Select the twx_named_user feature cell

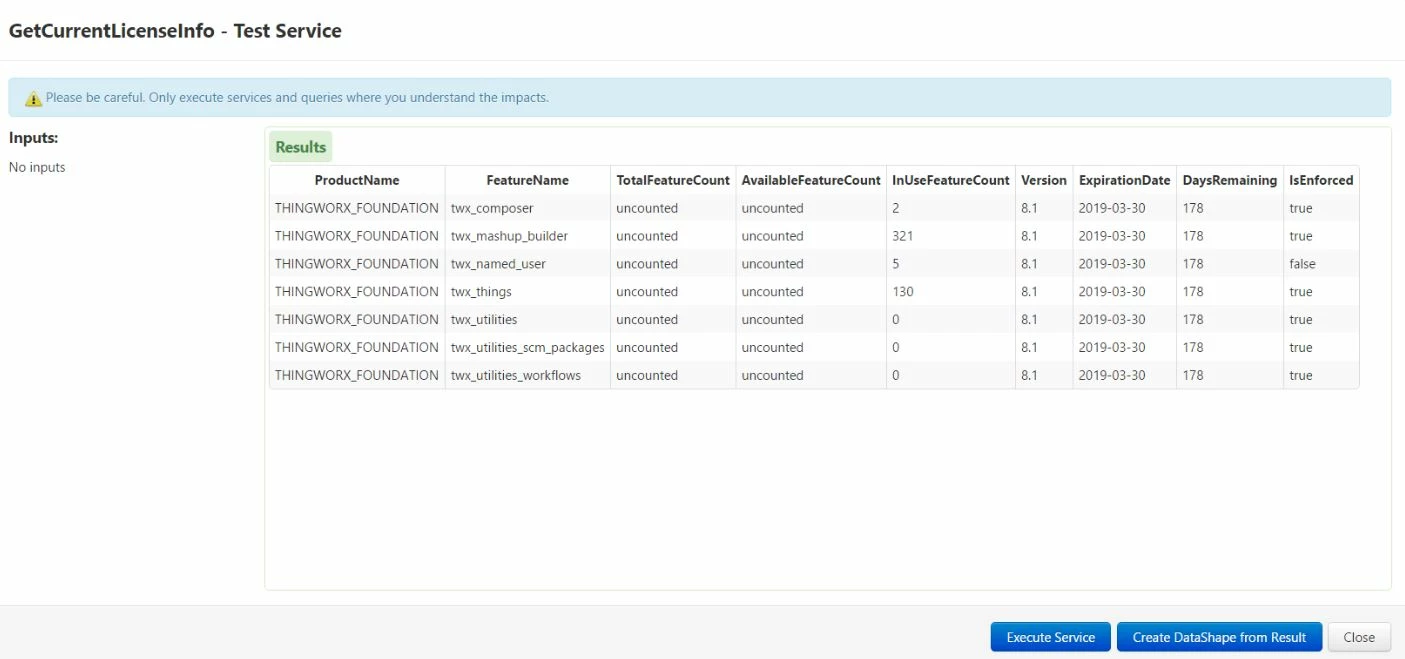528,264
